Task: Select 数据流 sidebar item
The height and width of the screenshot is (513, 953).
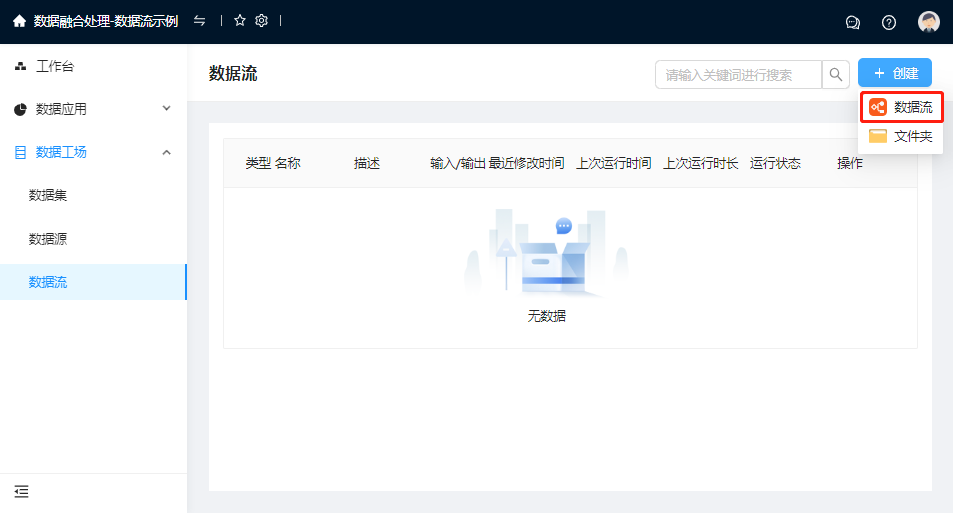Action: coord(48,282)
